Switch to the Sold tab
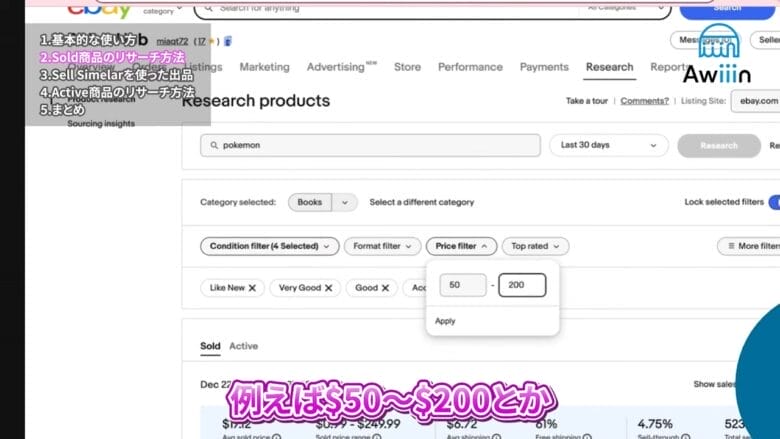The height and width of the screenshot is (439, 780). click(x=210, y=346)
